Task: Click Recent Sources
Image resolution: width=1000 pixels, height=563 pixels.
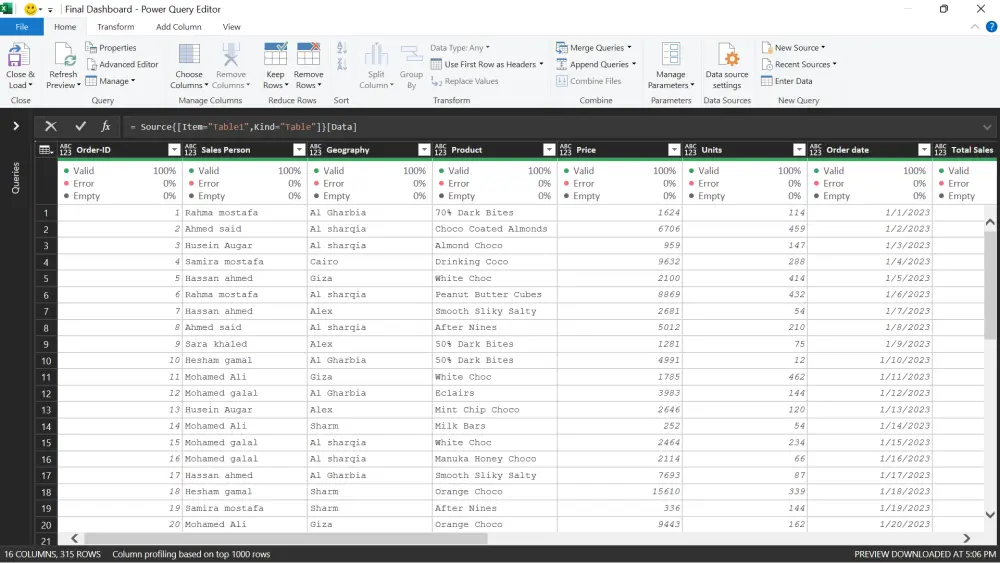Action: click(x=799, y=64)
